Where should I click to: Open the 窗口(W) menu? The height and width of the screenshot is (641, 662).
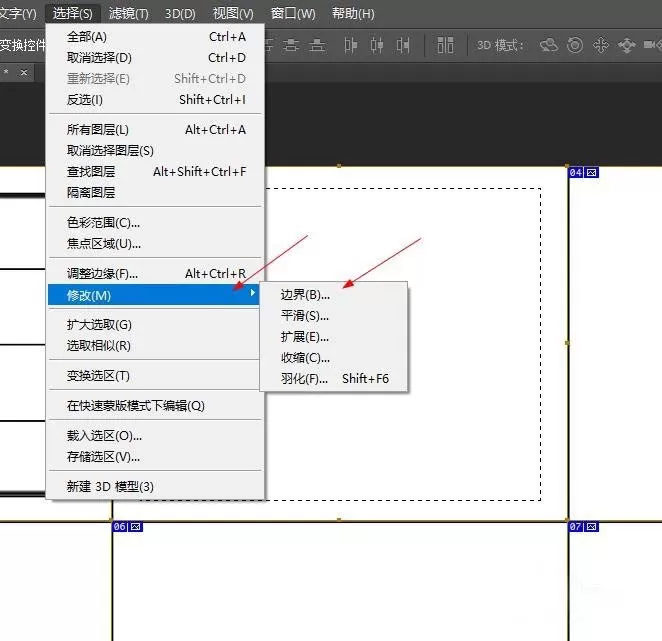tap(293, 14)
